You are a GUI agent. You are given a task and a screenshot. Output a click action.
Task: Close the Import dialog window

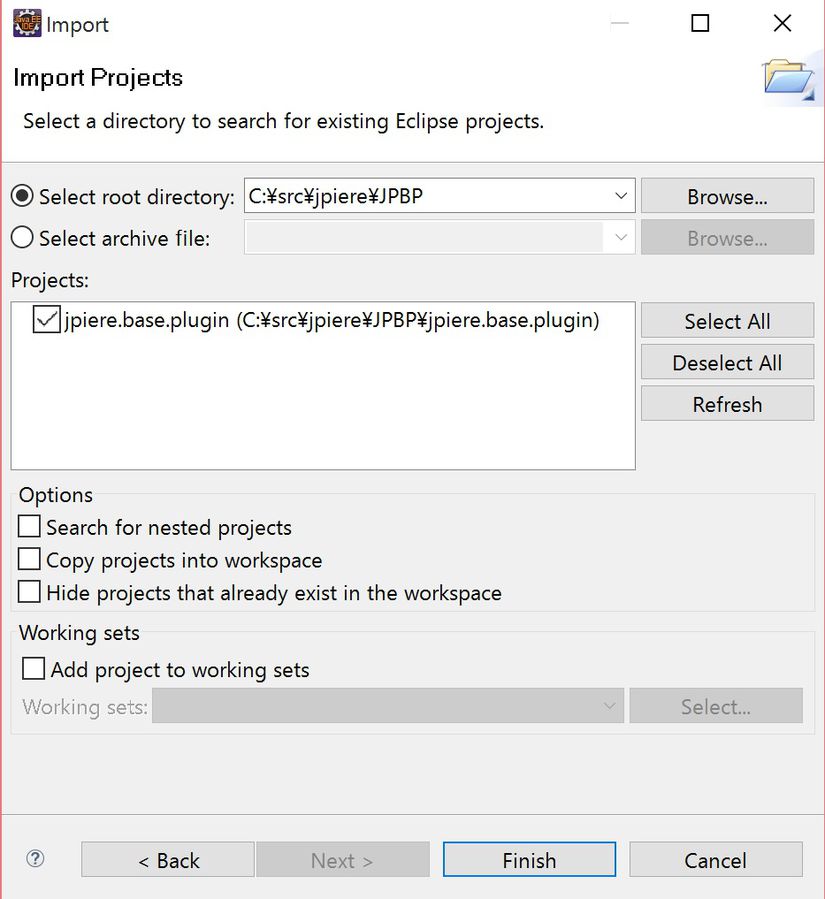tap(782, 24)
